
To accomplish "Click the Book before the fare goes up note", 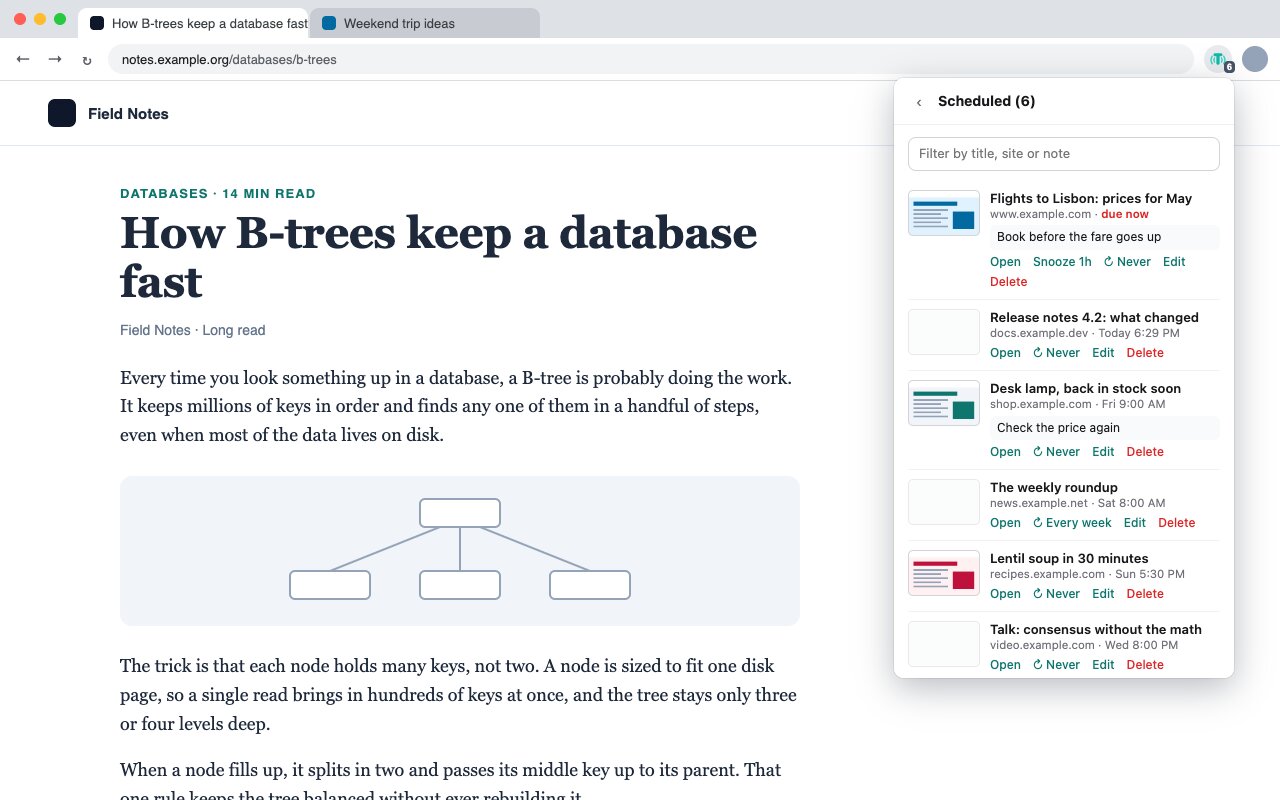I will pyautogui.click(x=1105, y=237).
